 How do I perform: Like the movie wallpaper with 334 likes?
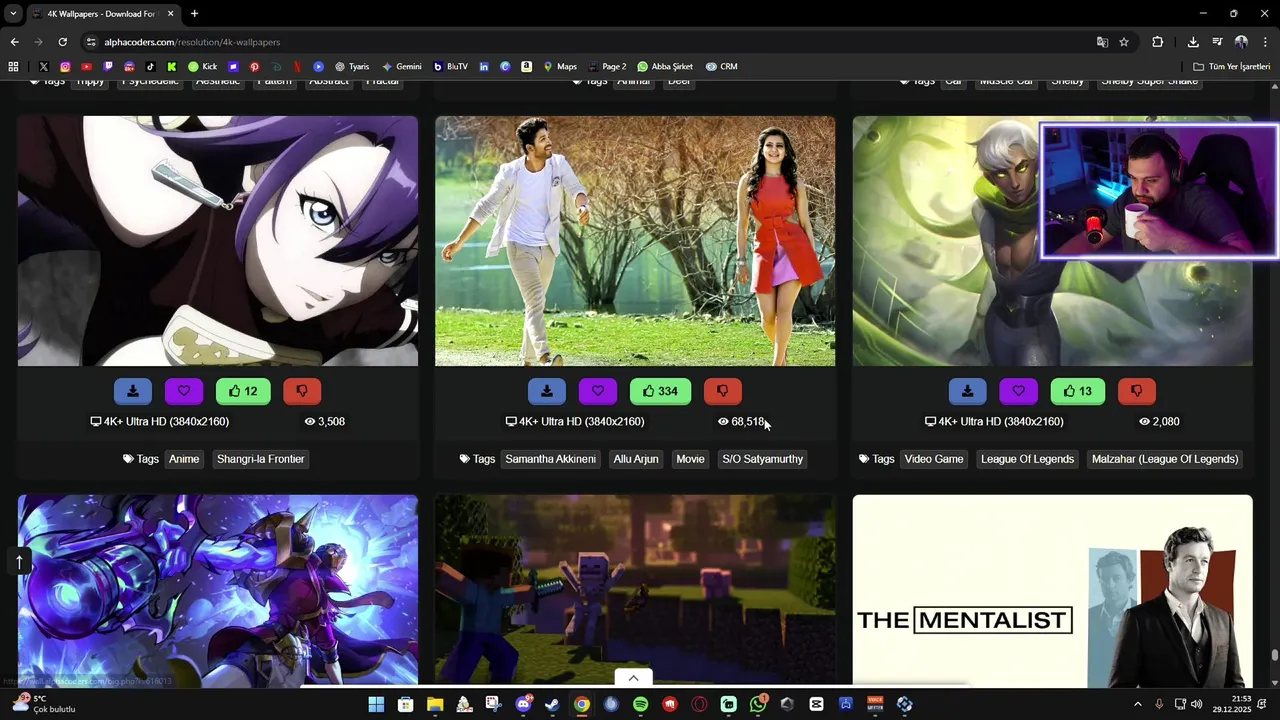click(661, 391)
